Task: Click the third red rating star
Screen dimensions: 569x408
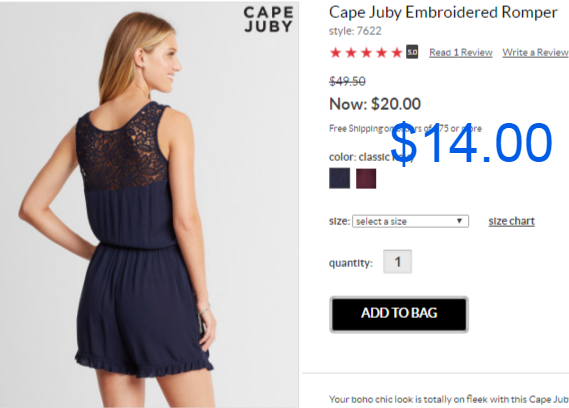Action: click(x=367, y=53)
